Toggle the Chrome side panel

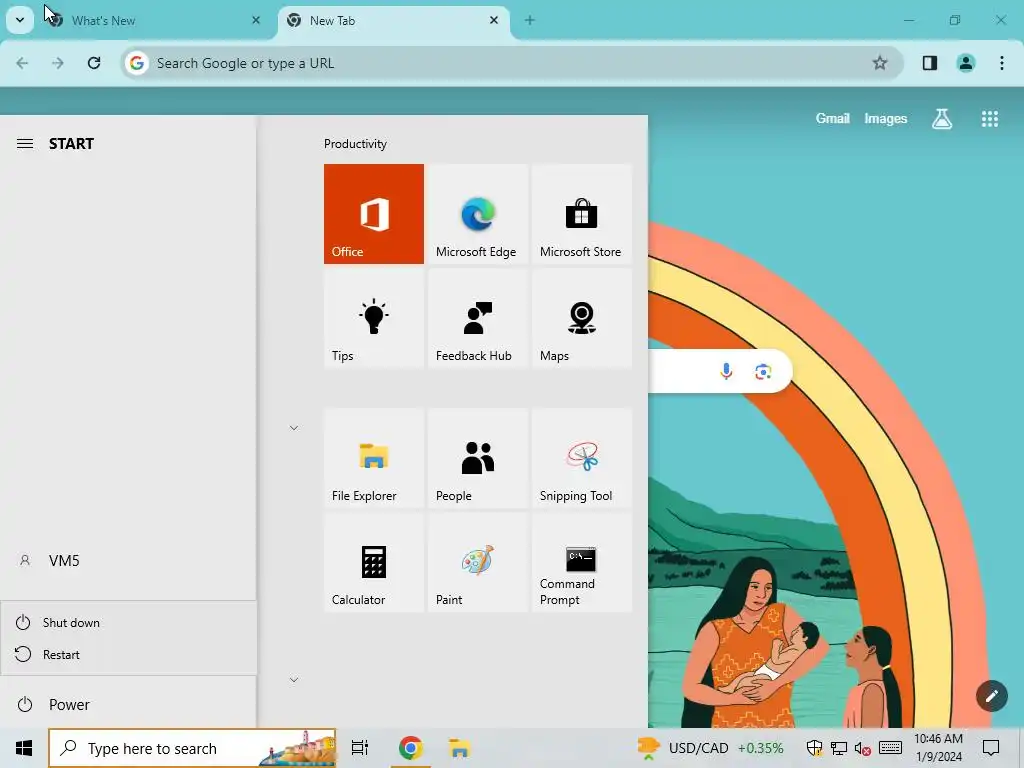click(x=929, y=63)
